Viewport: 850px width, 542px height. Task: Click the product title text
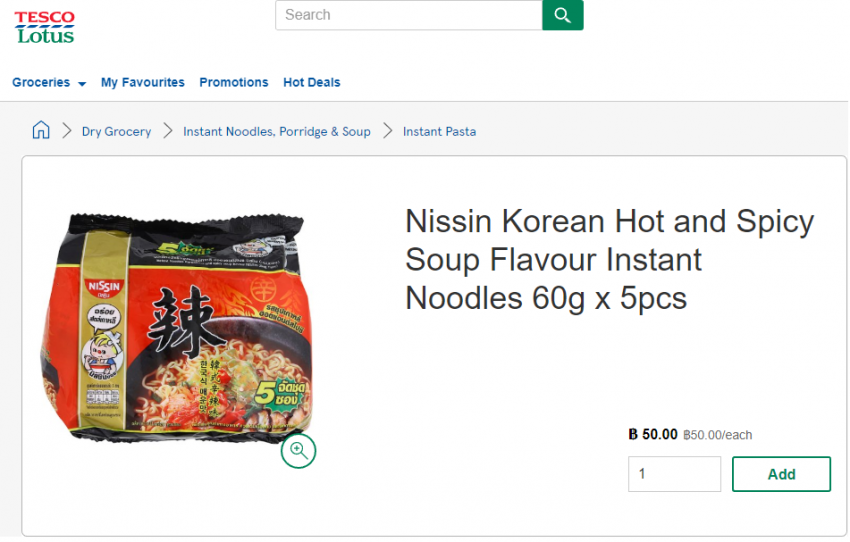[609, 259]
